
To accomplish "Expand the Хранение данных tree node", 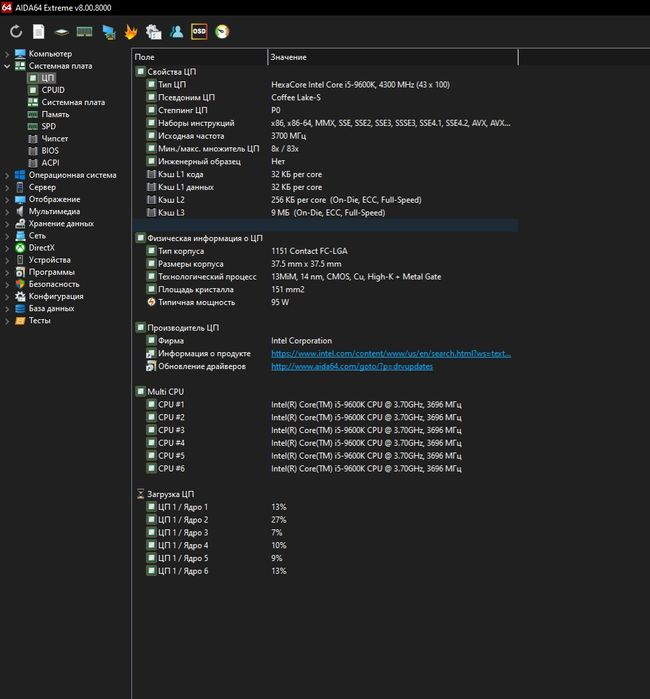I will (7, 224).
